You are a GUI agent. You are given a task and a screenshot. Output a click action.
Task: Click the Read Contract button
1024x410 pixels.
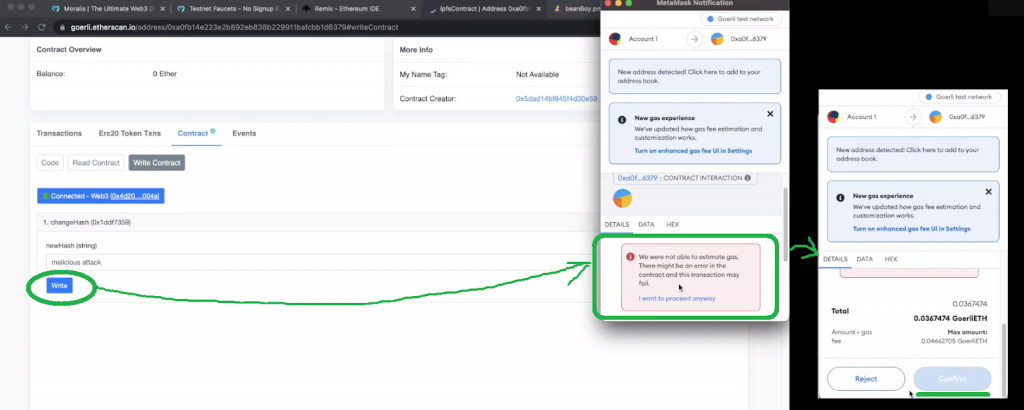96,163
